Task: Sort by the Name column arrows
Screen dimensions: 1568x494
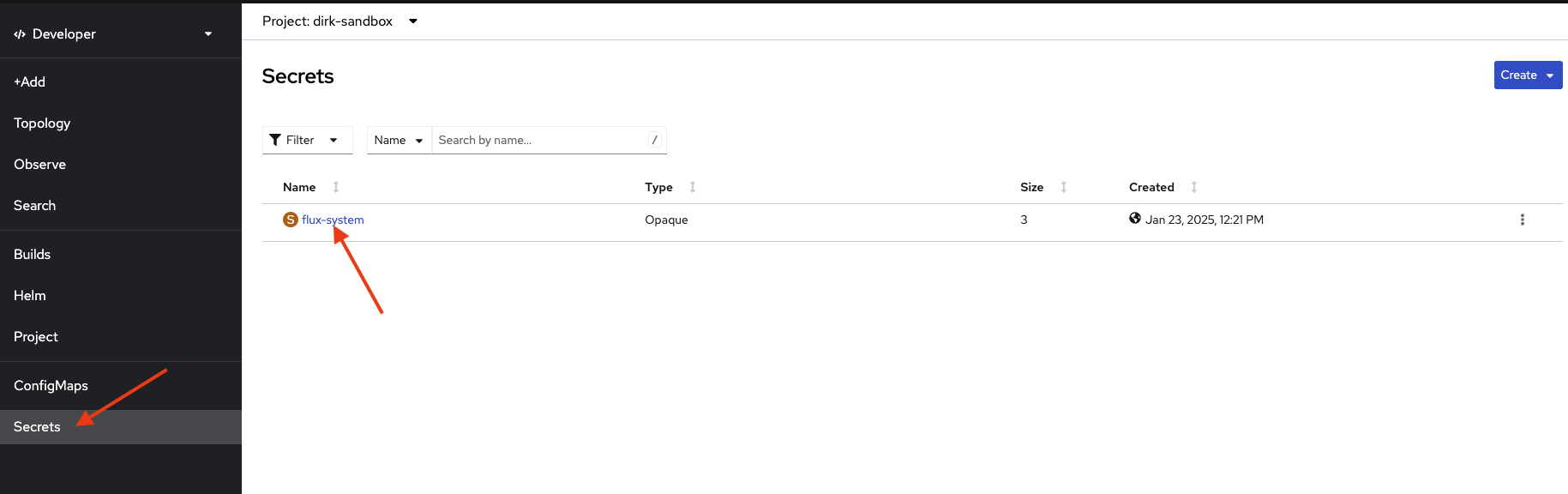Action: 336,187
